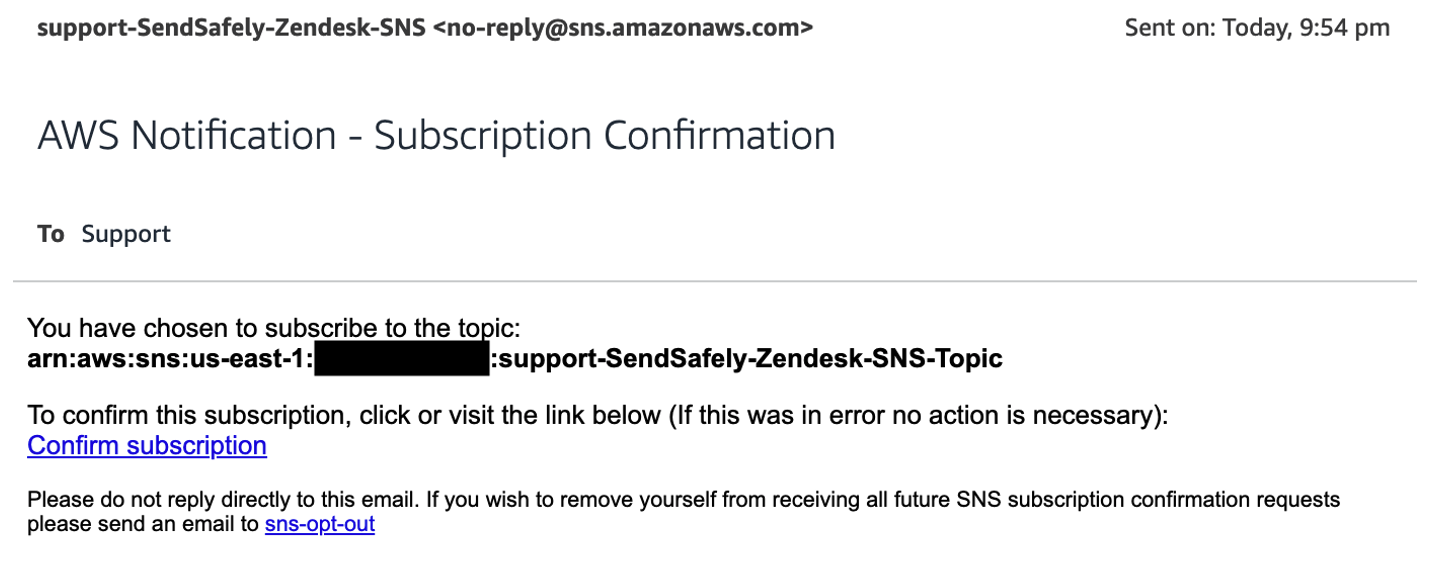Click the Confirm subscription link
Viewport: 1433px width, 566px height.
[x=146, y=446]
